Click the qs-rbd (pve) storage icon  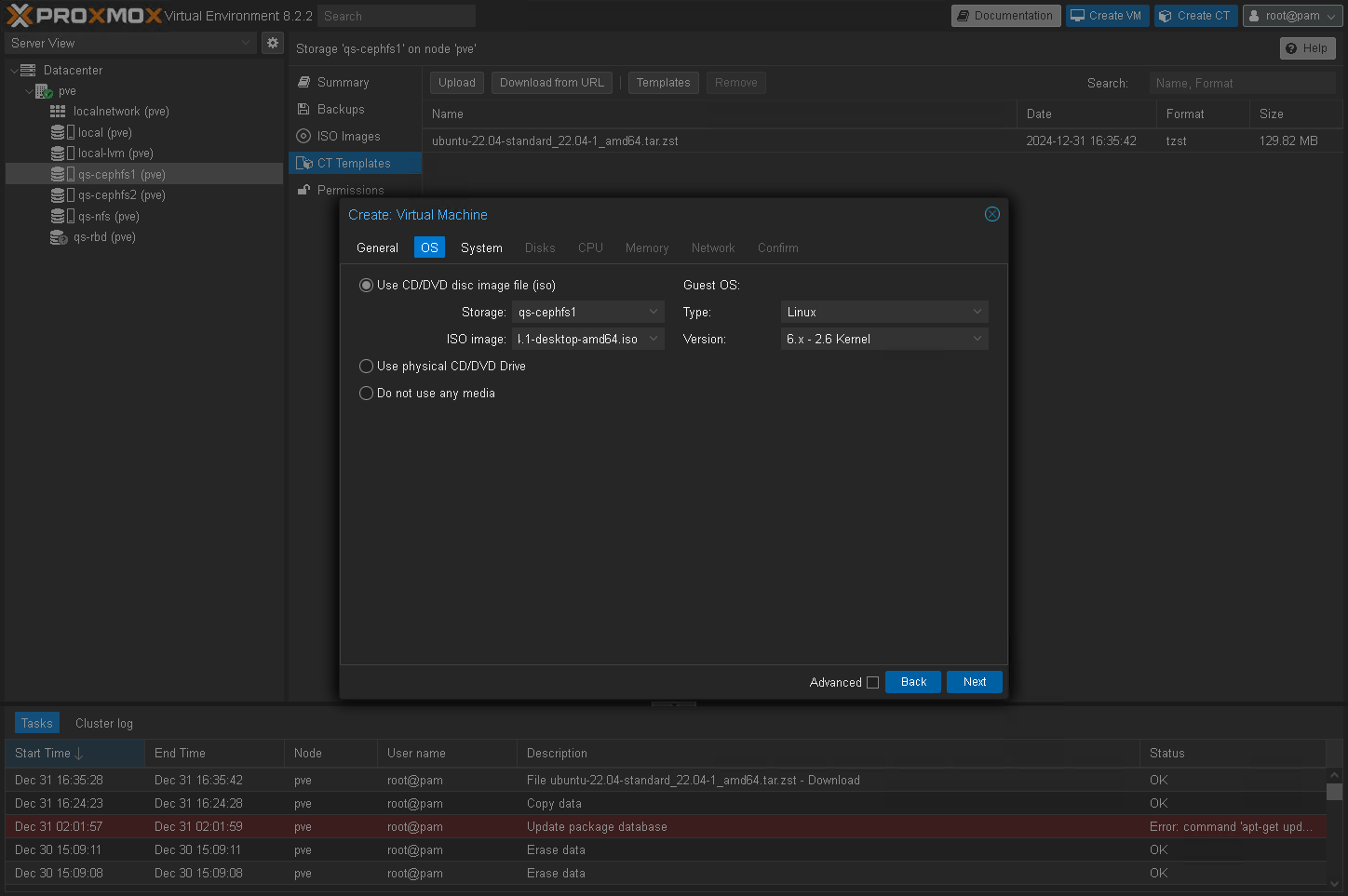click(59, 237)
